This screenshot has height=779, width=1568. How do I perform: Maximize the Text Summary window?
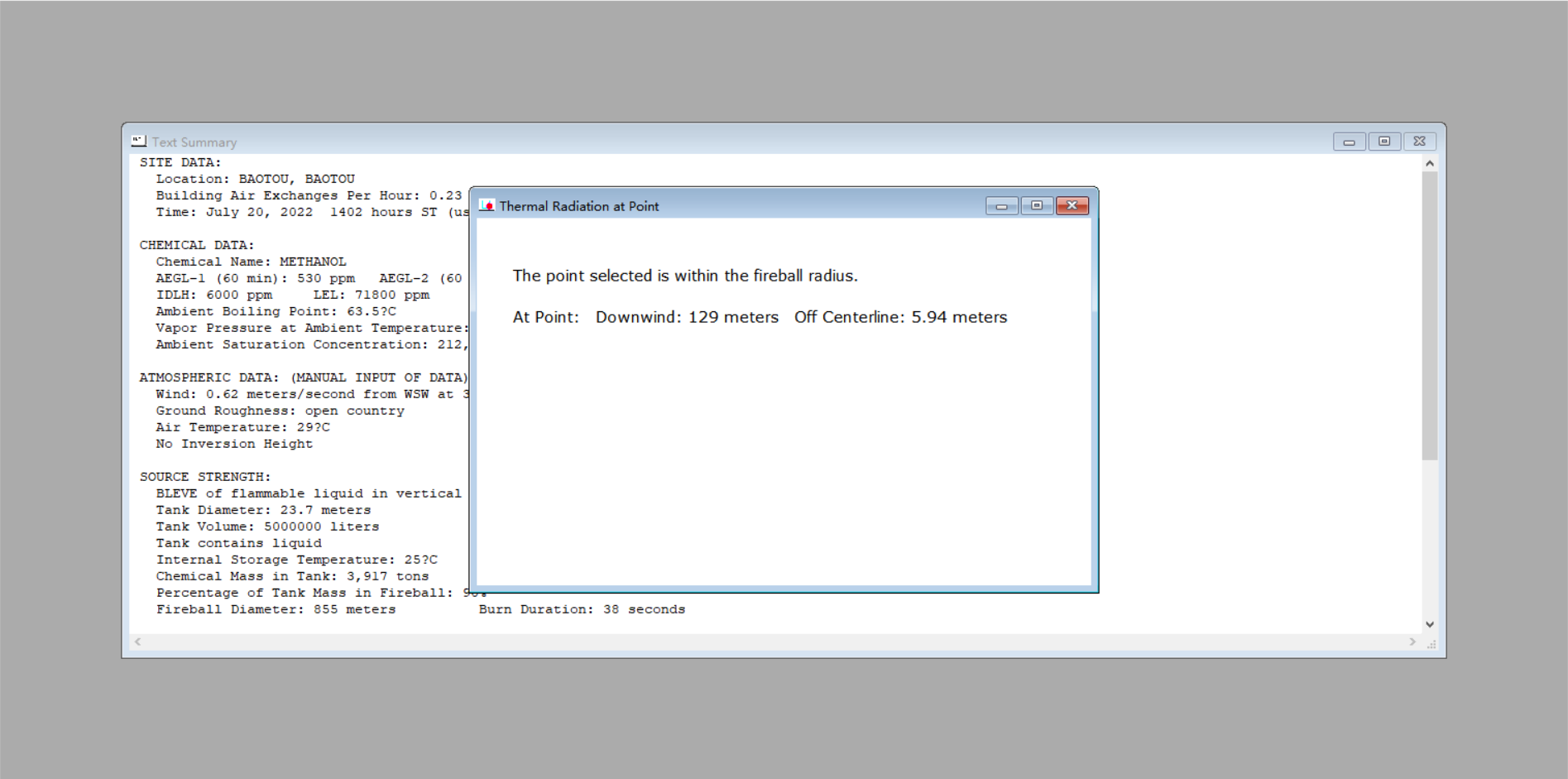[1384, 142]
